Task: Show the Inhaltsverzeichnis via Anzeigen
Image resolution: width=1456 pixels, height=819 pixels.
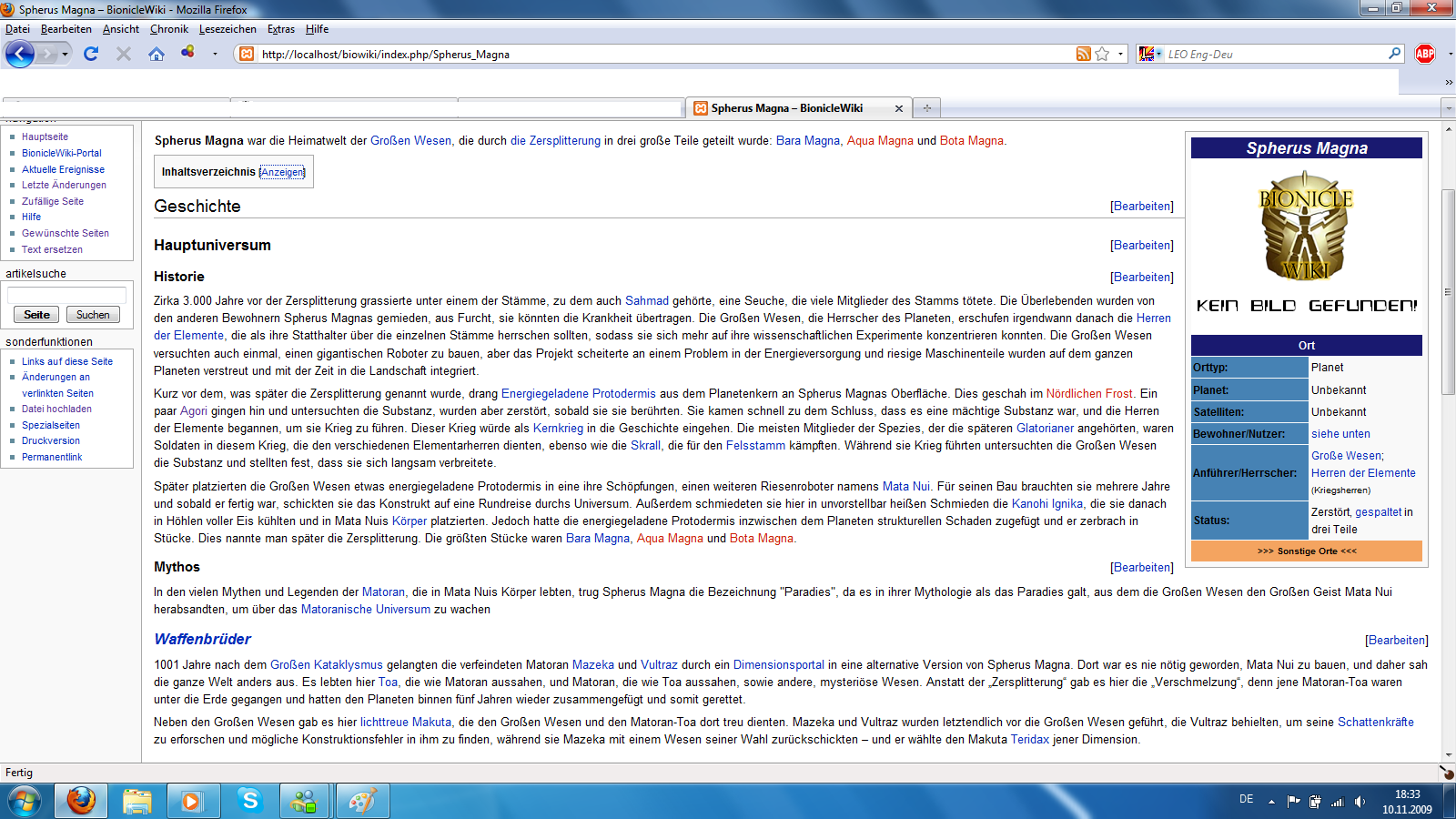Action: pos(282,171)
